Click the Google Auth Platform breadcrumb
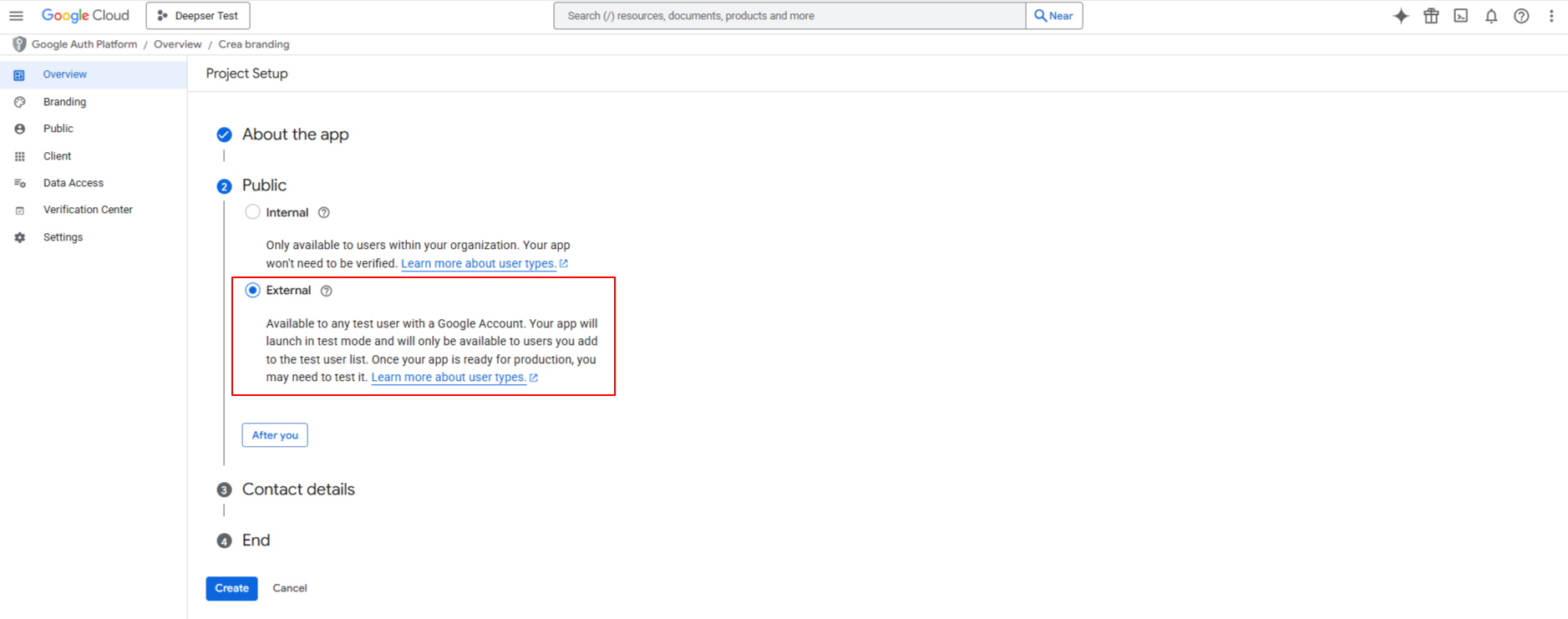This screenshot has height=619, width=1568. coord(84,44)
